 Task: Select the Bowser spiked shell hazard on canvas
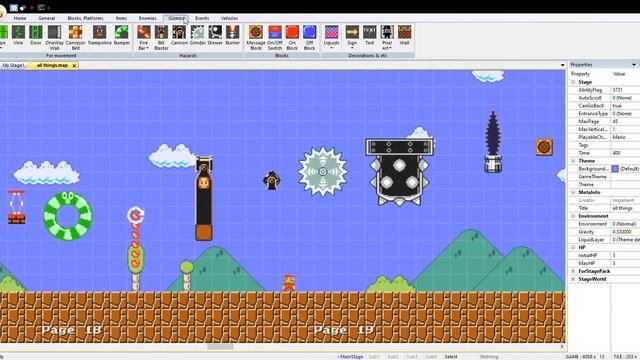coord(400,172)
